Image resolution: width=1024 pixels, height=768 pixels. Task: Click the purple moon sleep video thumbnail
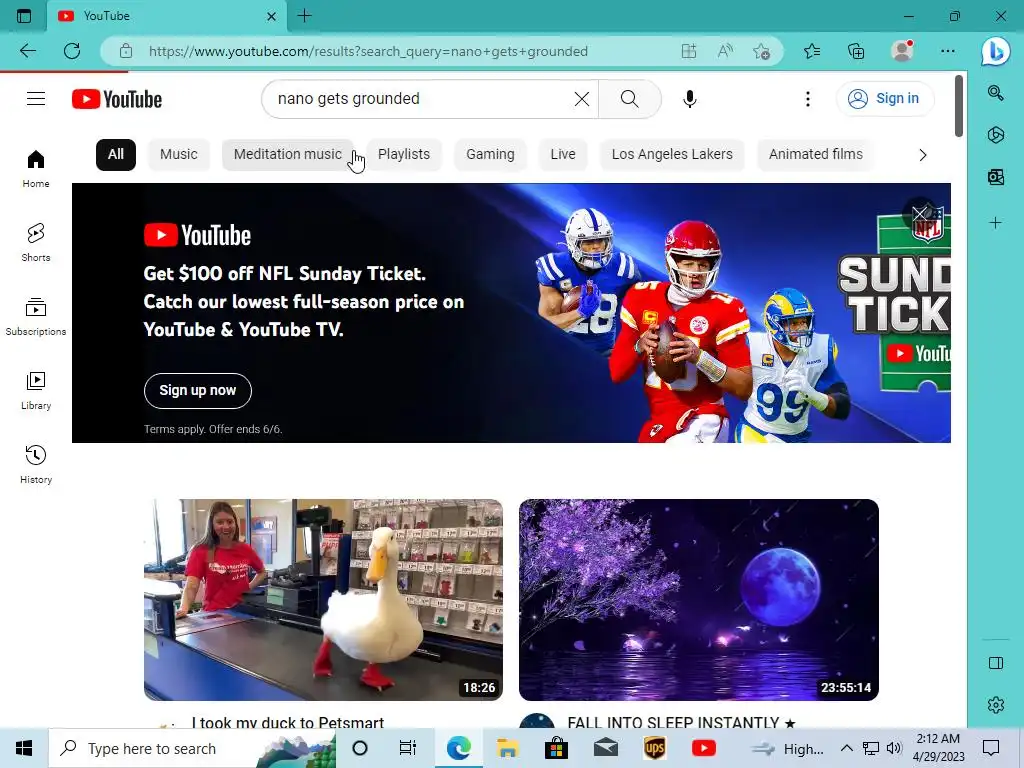[699, 600]
